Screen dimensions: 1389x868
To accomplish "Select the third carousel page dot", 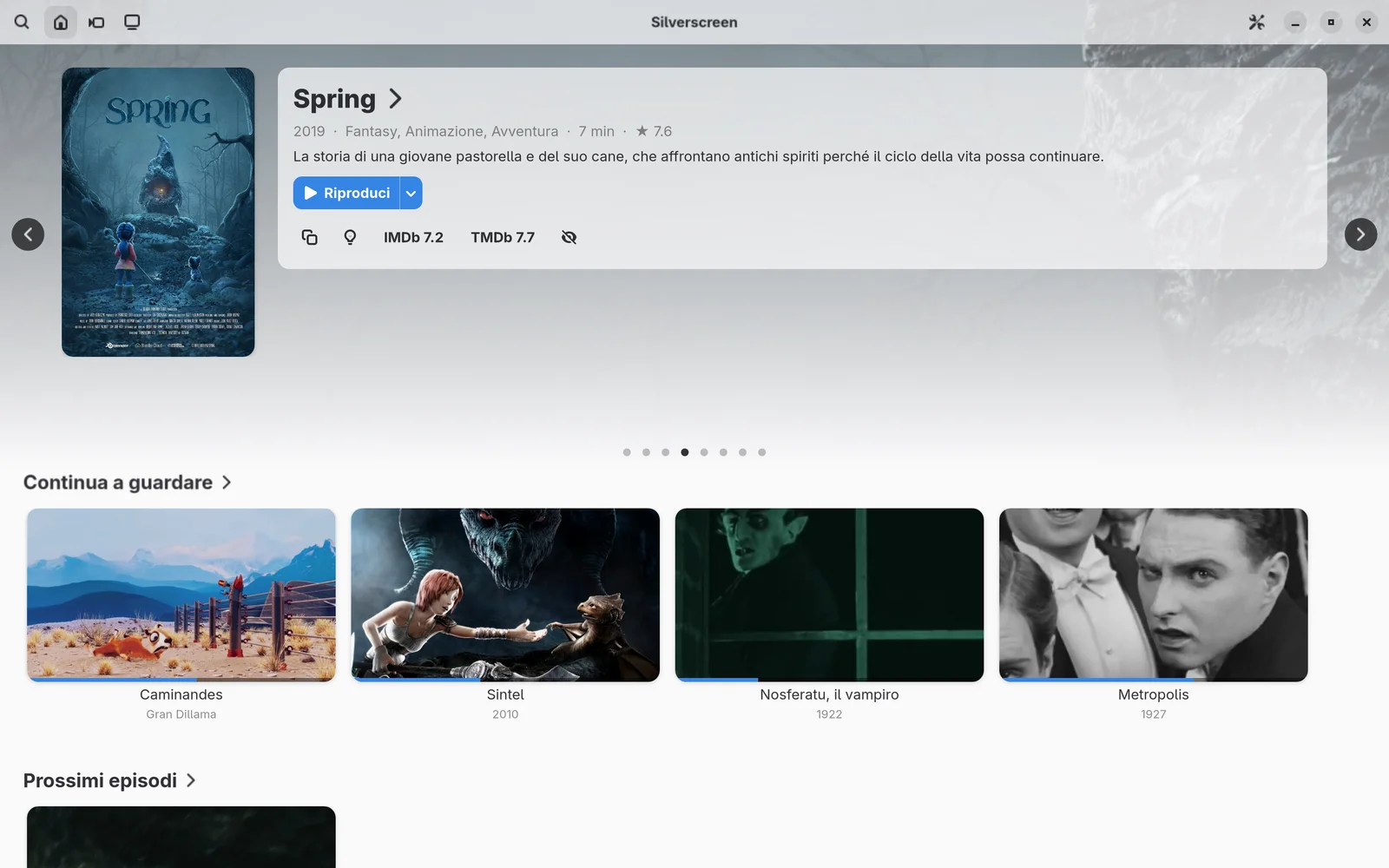I will click(665, 452).
